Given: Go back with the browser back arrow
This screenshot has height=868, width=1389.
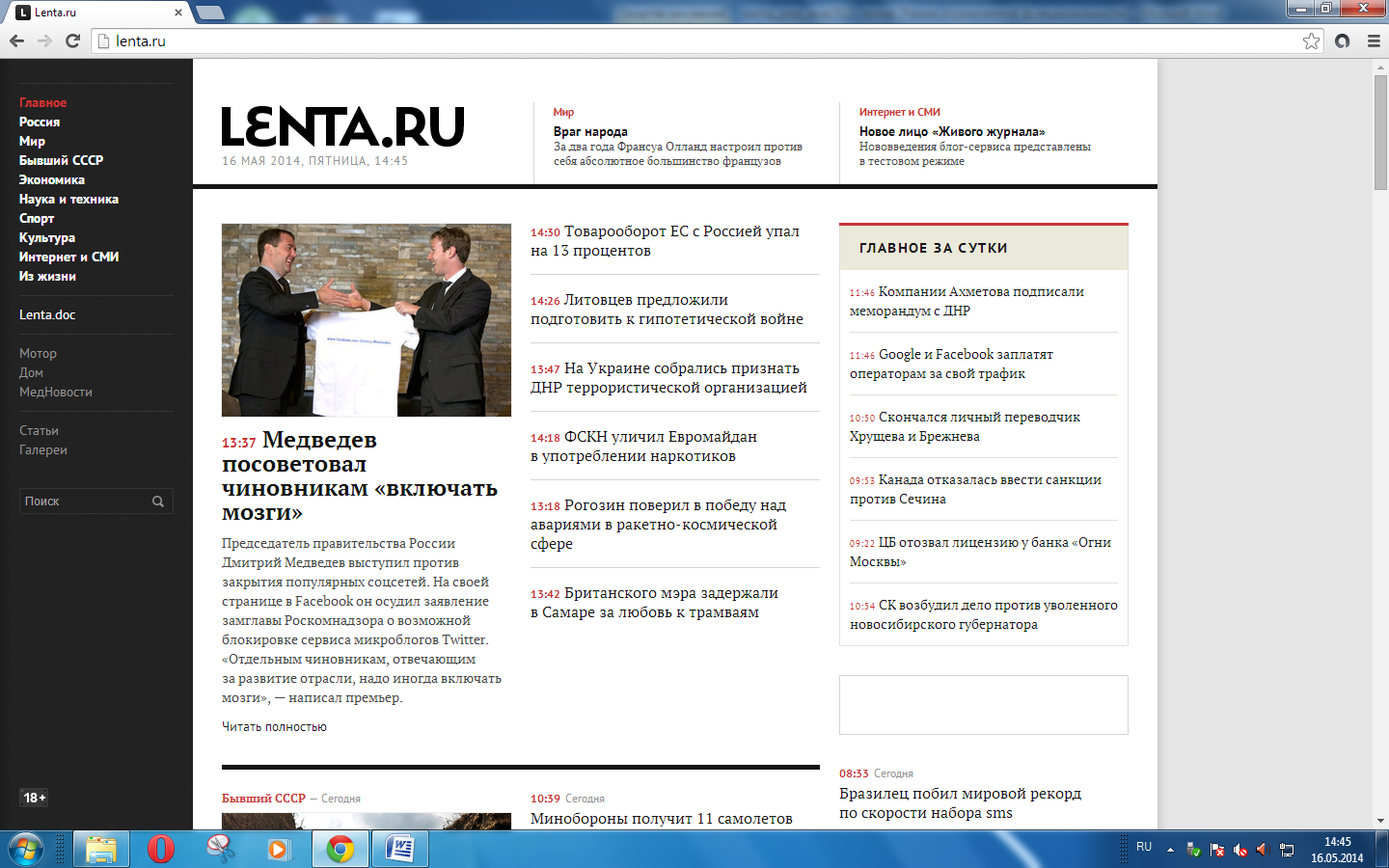Looking at the screenshot, I should pyautogui.click(x=16, y=41).
